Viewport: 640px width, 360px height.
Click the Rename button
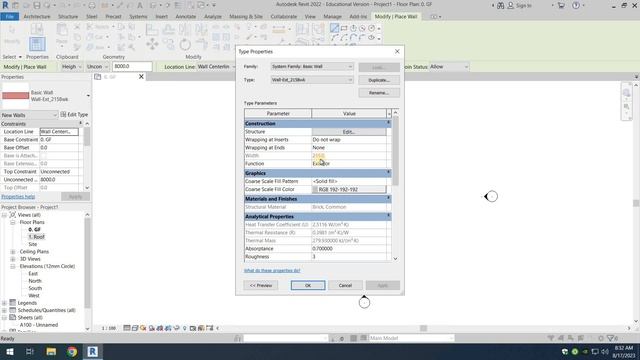(379, 93)
